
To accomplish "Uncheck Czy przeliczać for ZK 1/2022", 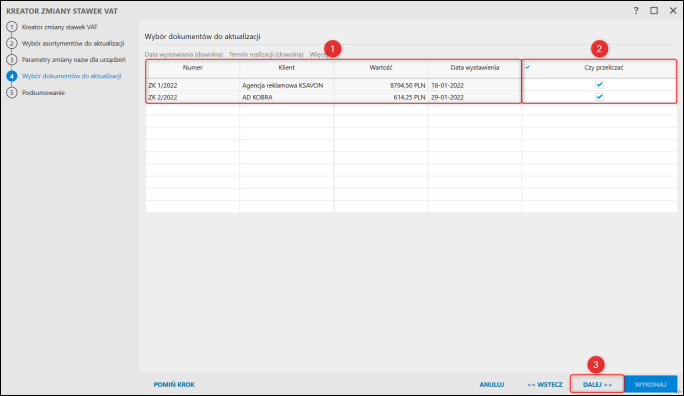I will tap(599, 85).
